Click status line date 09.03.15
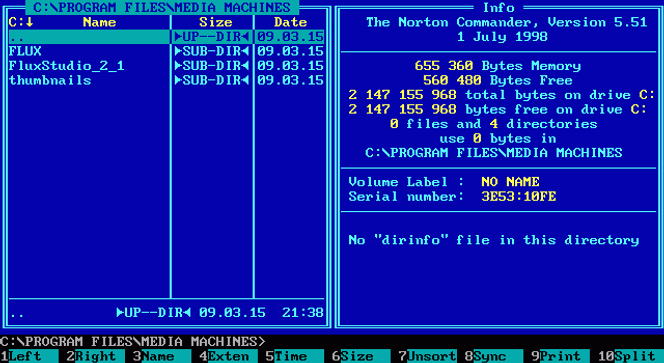The width and height of the screenshot is (664, 363). (232, 313)
